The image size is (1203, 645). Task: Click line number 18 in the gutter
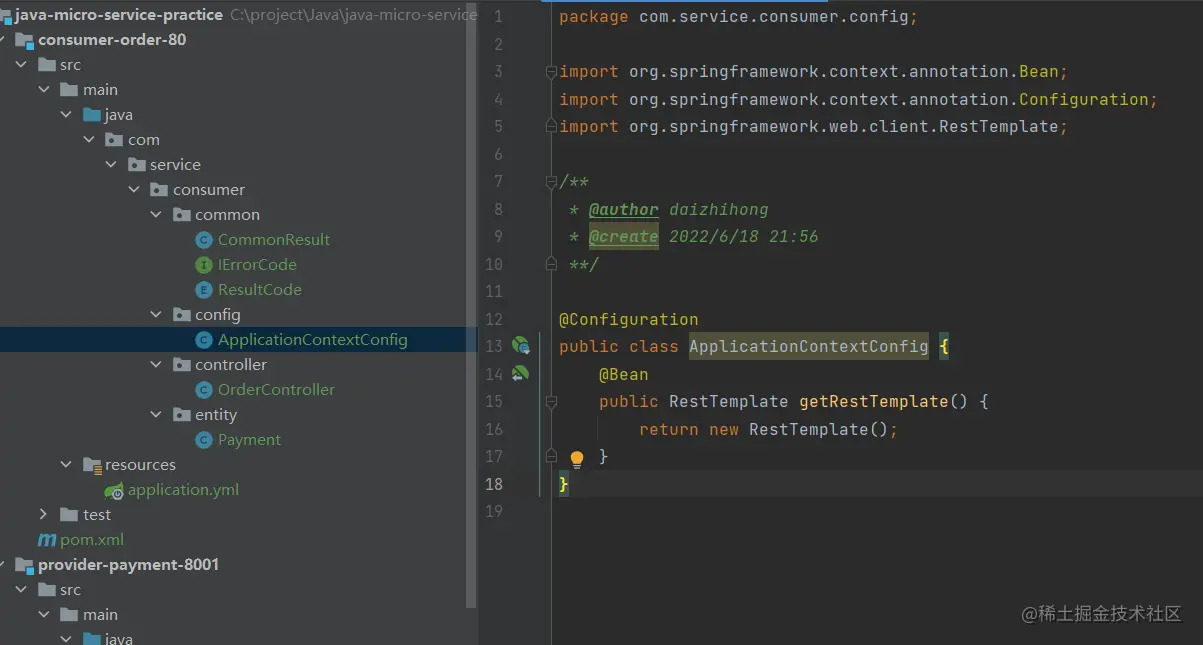pos(493,484)
